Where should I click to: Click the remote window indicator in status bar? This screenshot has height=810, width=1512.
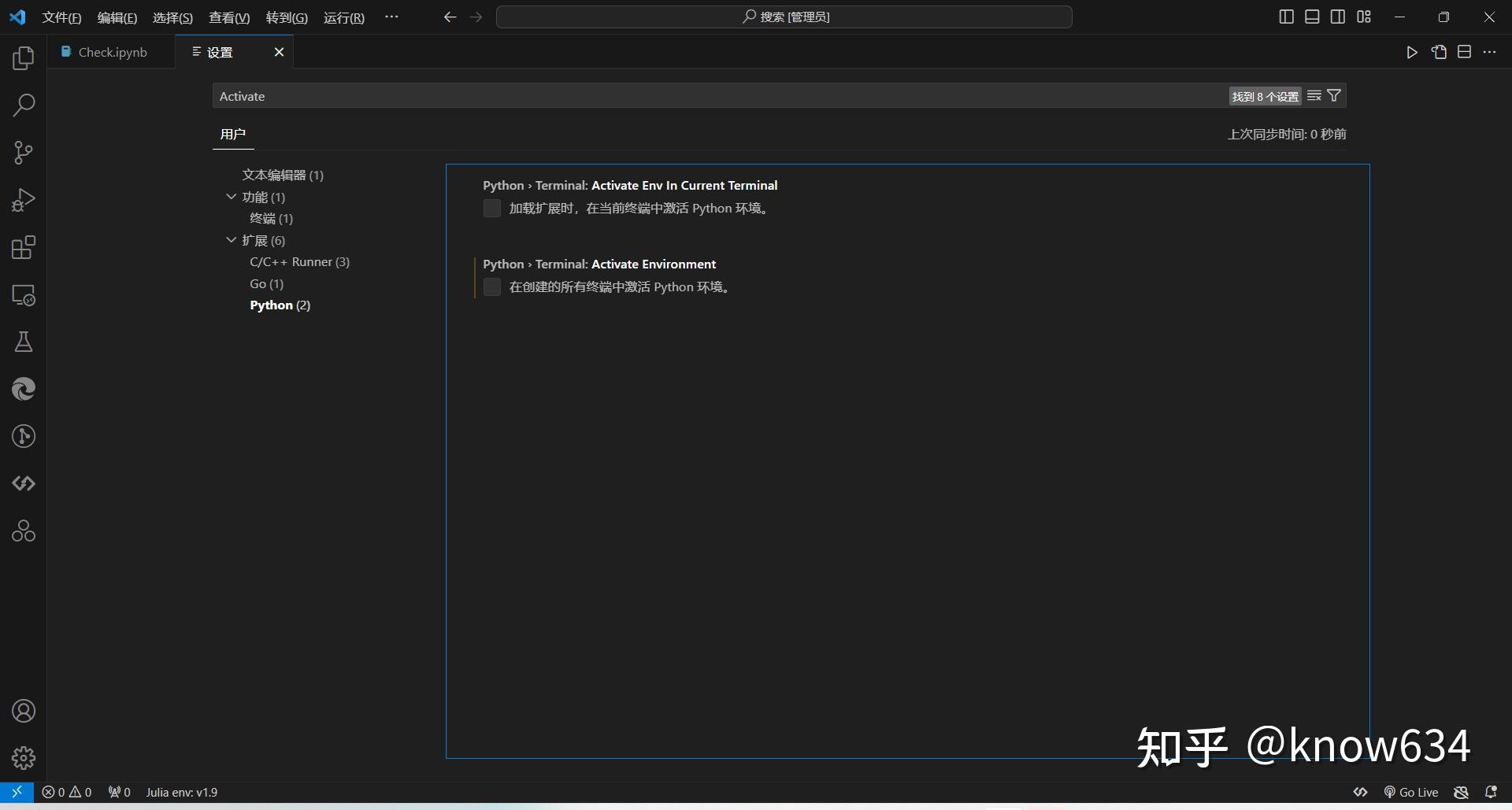point(17,792)
